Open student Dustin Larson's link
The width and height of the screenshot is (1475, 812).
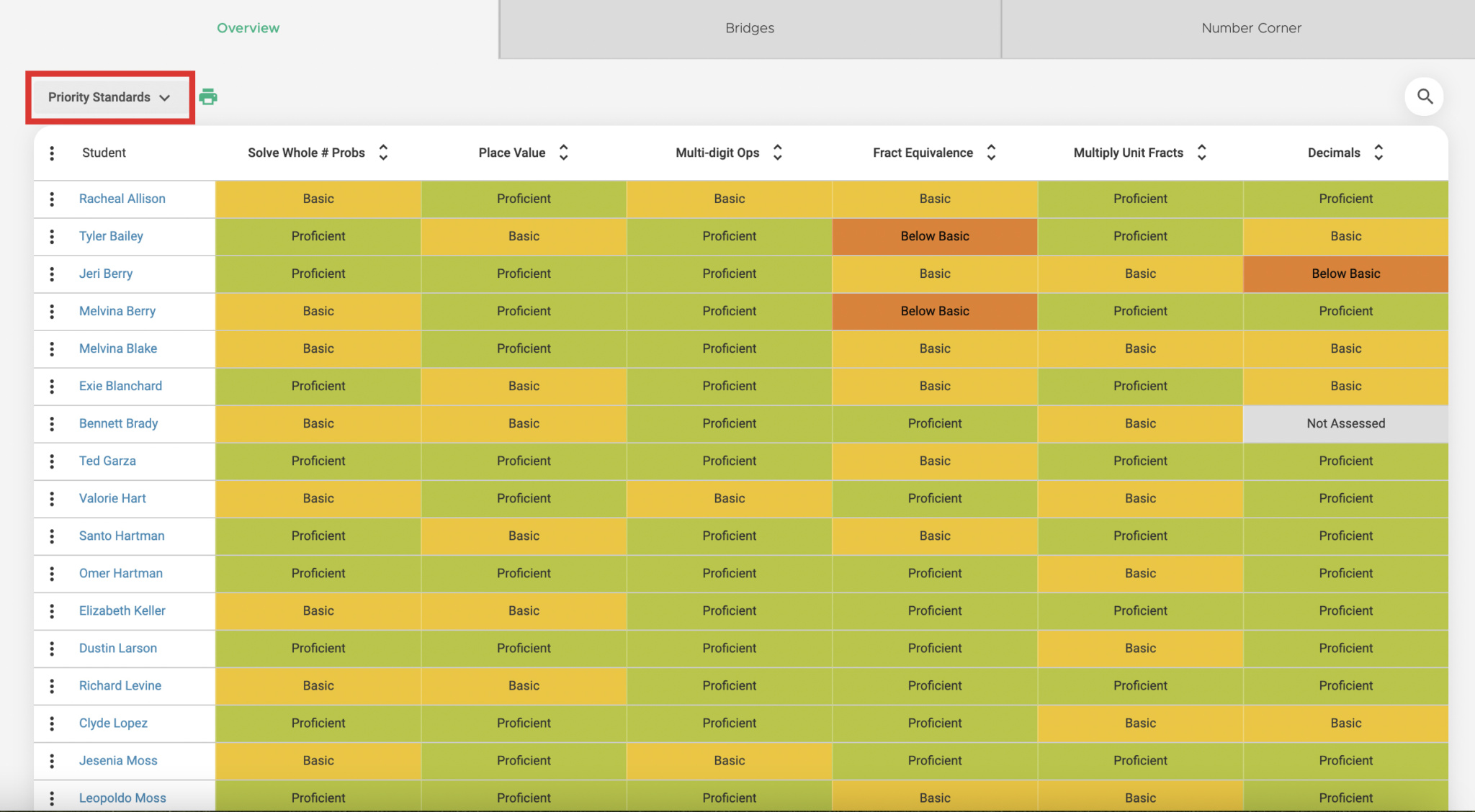click(118, 648)
